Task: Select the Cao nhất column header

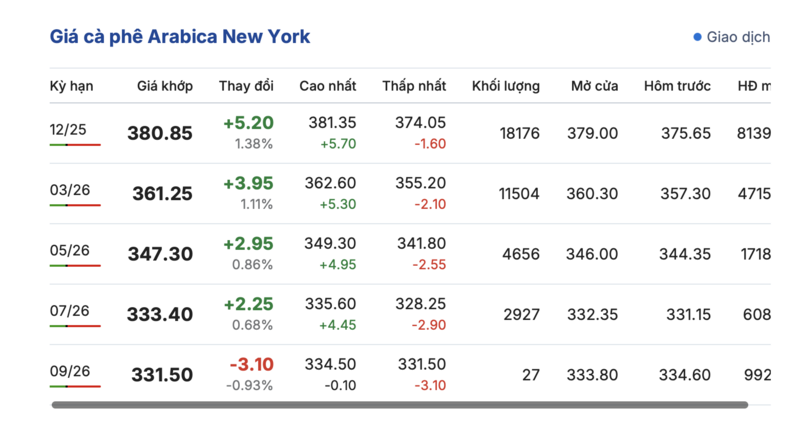Action: pos(327,86)
